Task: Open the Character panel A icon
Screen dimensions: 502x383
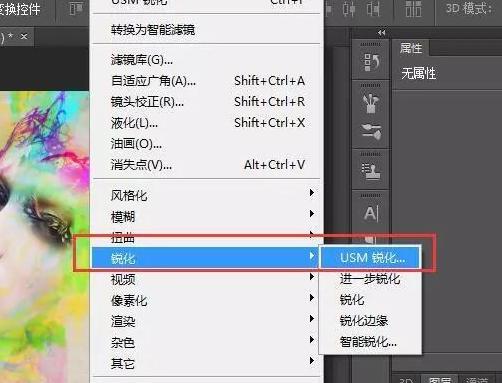Action: (371, 213)
